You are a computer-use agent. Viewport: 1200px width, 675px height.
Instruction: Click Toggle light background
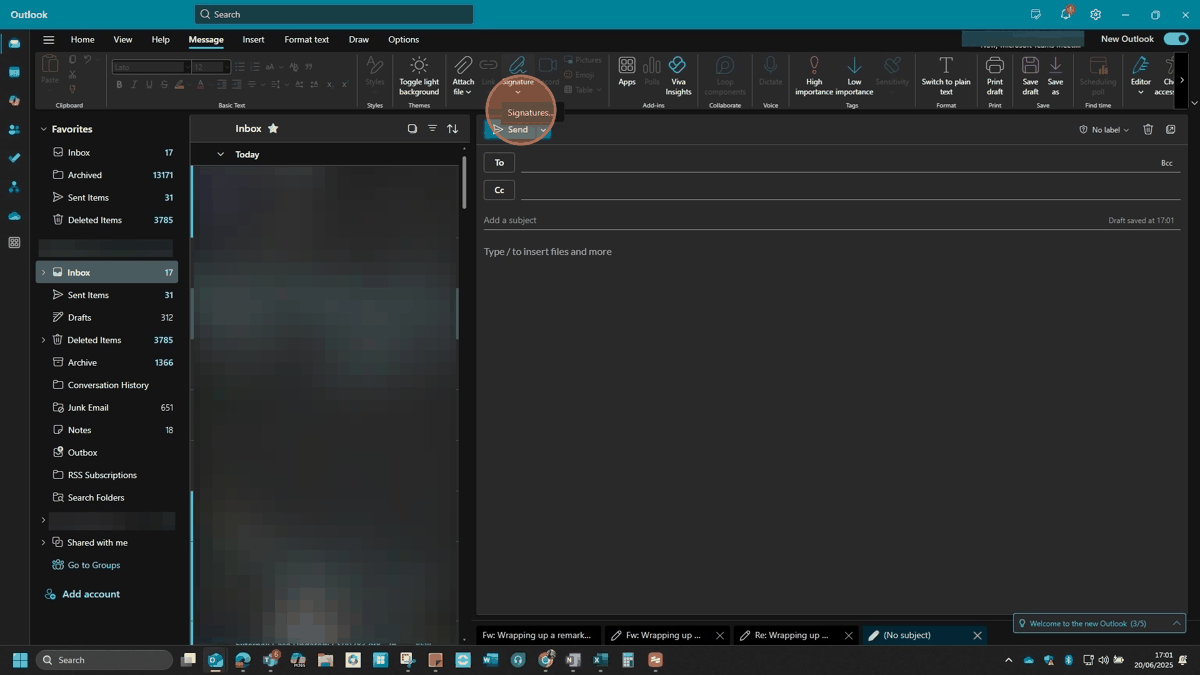(x=419, y=76)
